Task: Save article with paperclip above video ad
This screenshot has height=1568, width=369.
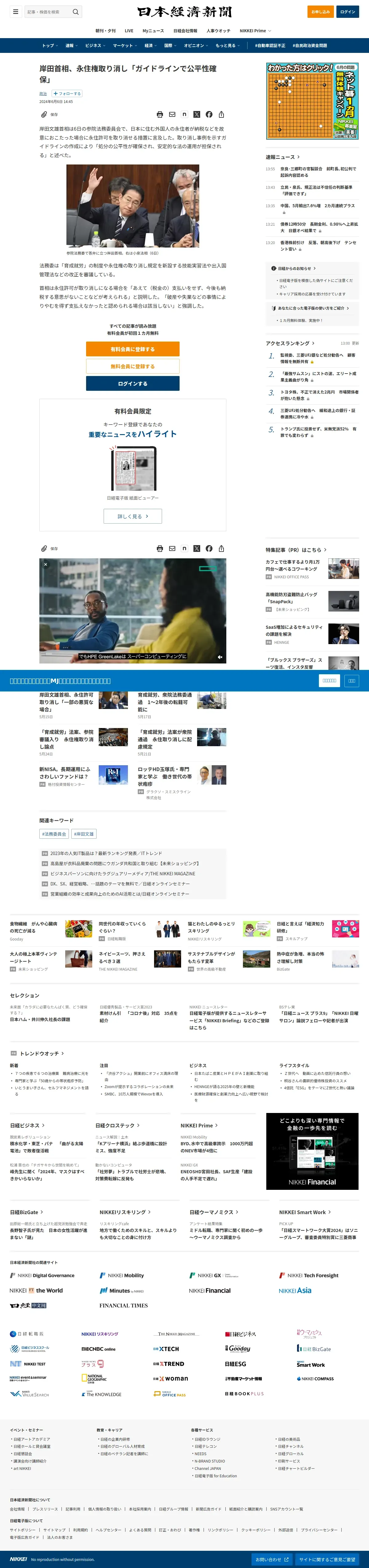Action: (x=44, y=548)
